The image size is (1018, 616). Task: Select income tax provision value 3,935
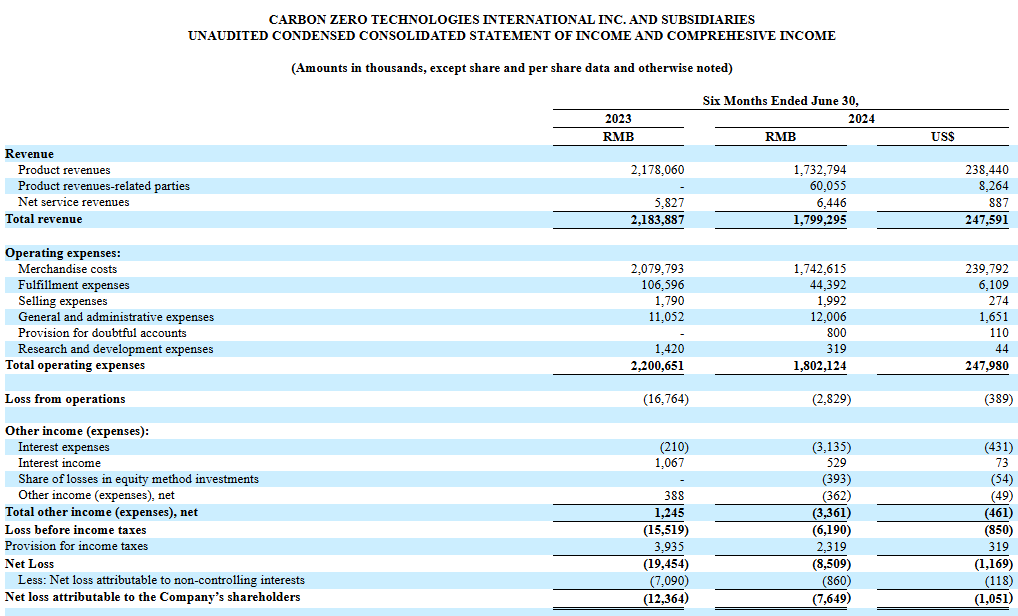tap(669, 547)
